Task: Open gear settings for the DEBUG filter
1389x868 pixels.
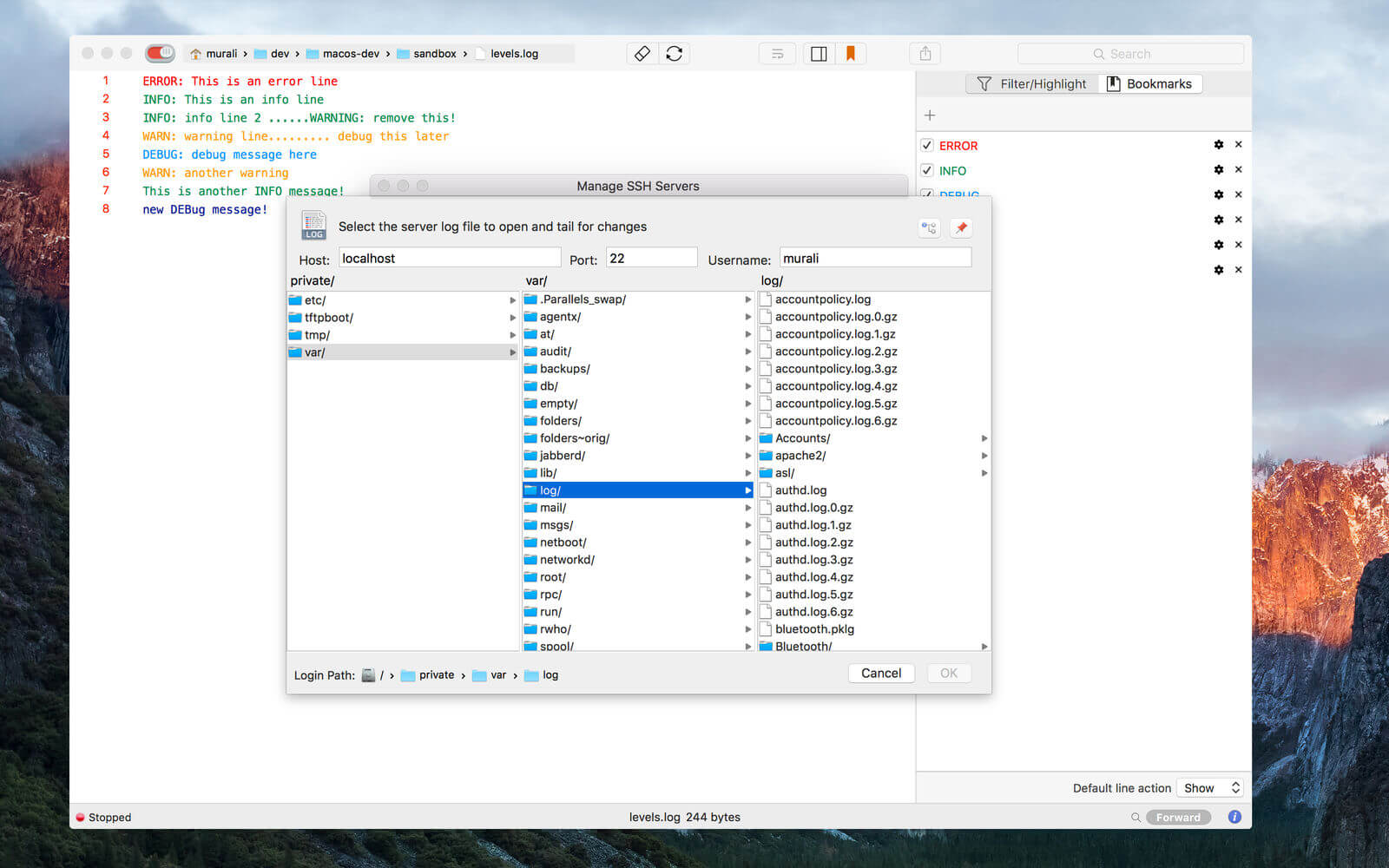Action: click(1219, 195)
